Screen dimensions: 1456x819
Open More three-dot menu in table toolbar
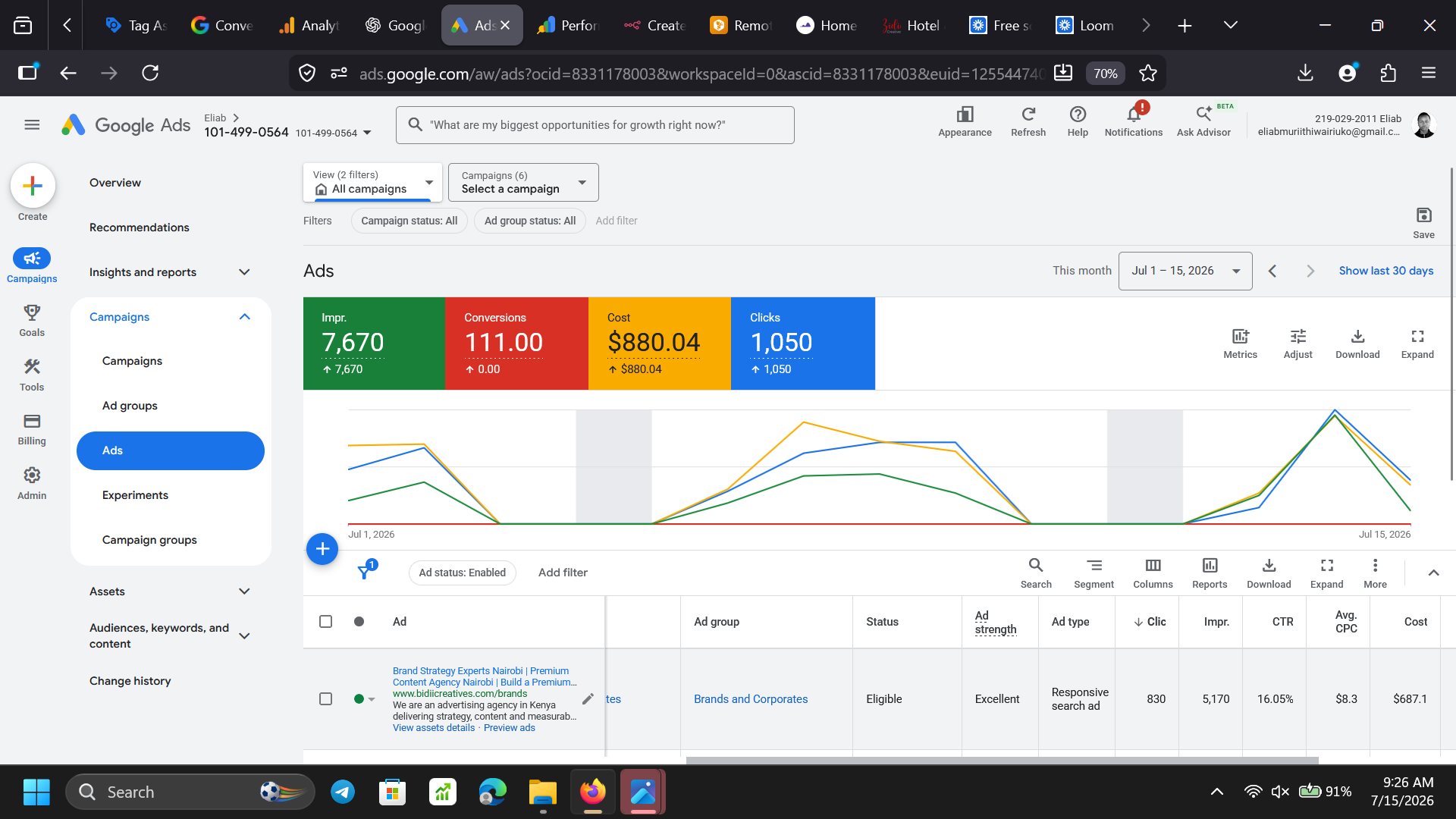1375,566
